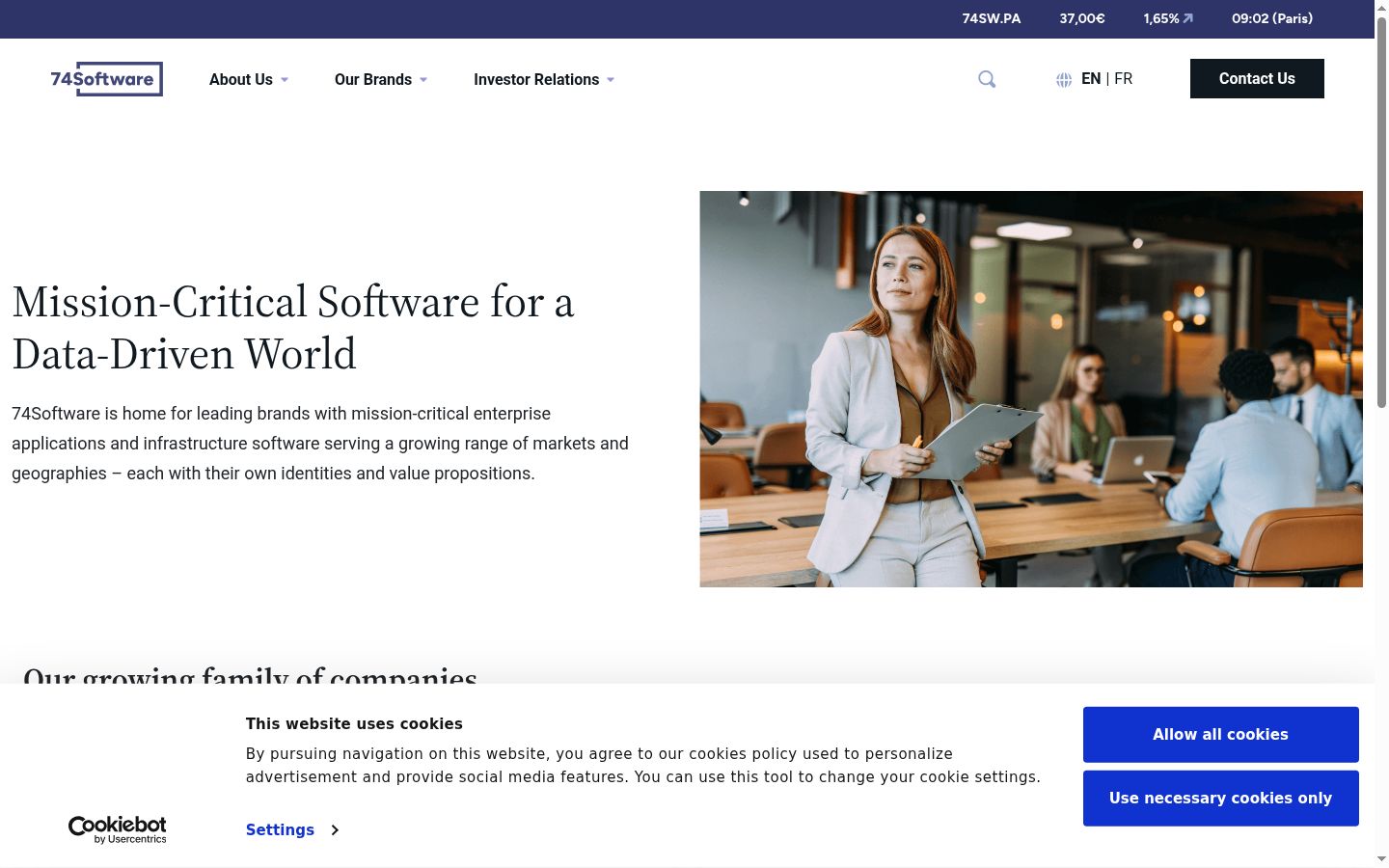Click the 74Software logo

tap(106, 79)
